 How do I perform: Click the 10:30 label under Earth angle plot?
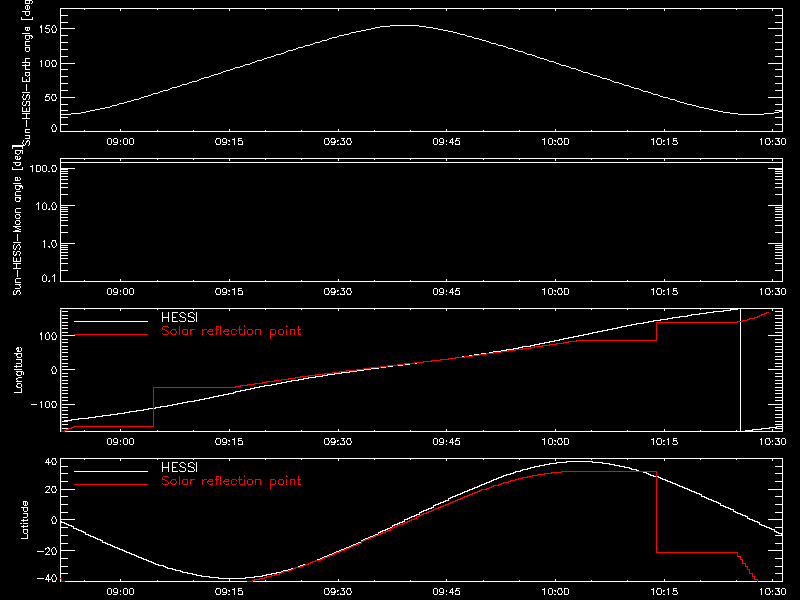772,142
